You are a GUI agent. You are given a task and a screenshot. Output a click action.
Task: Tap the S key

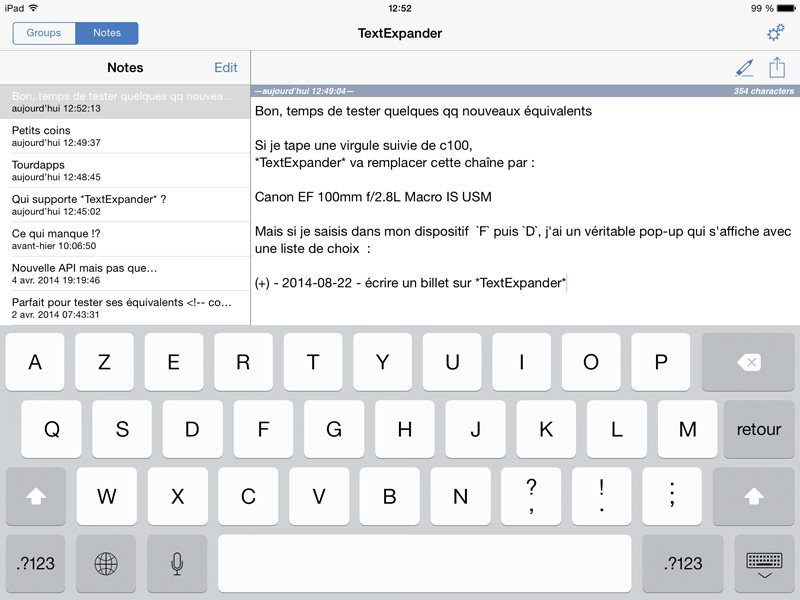pyautogui.click(x=122, y=429)
